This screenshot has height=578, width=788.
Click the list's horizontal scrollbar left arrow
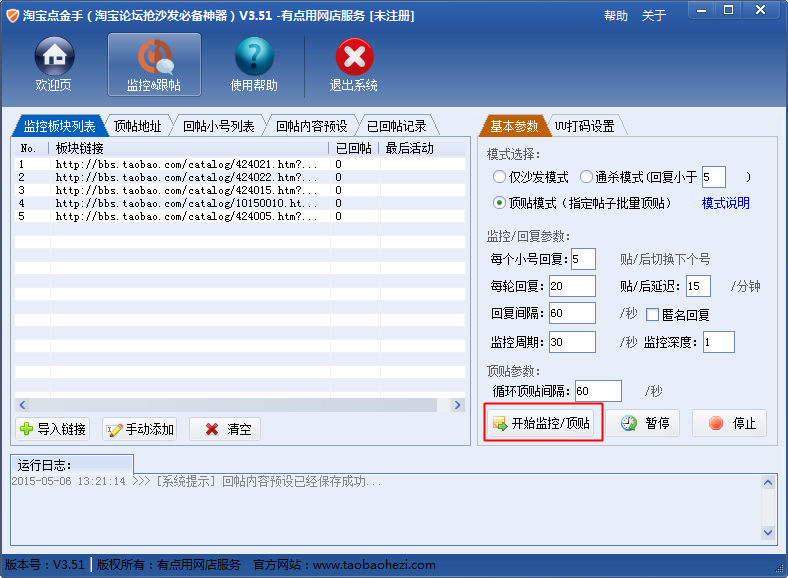(22, 405)
